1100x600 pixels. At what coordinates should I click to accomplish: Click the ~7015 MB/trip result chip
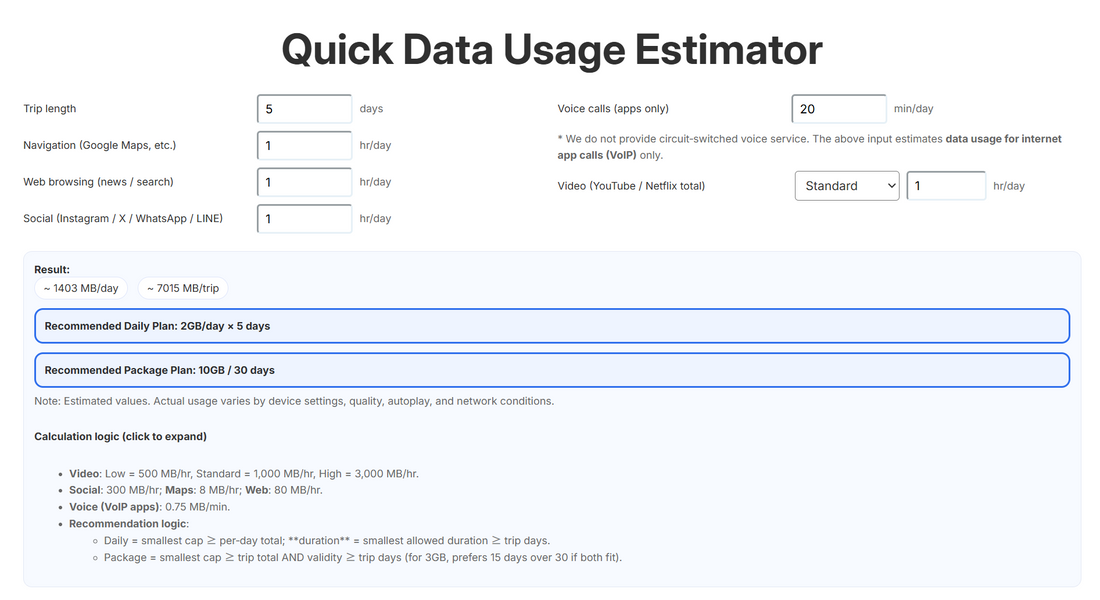tap(183, 288)
